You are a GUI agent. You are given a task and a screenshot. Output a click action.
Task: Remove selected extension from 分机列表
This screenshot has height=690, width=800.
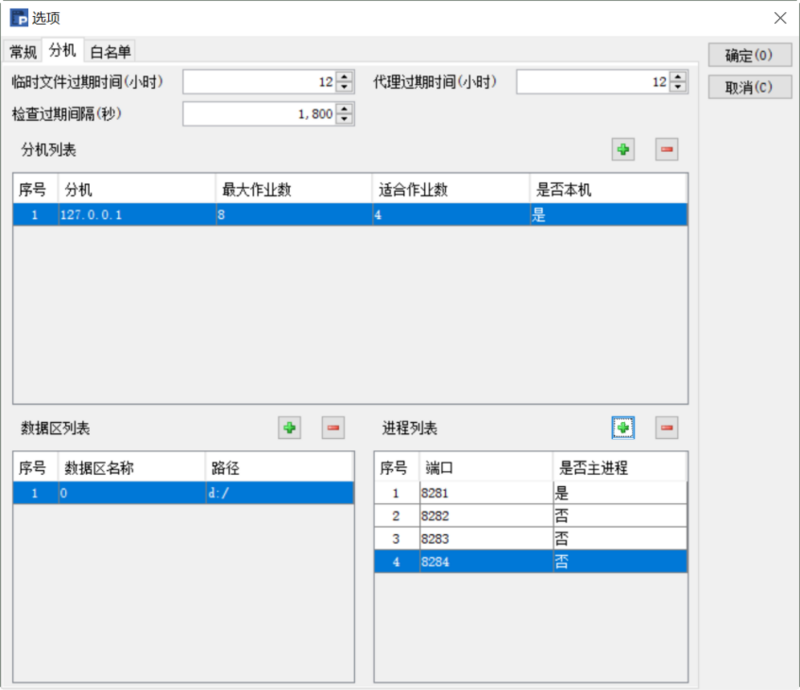point(666,150)
